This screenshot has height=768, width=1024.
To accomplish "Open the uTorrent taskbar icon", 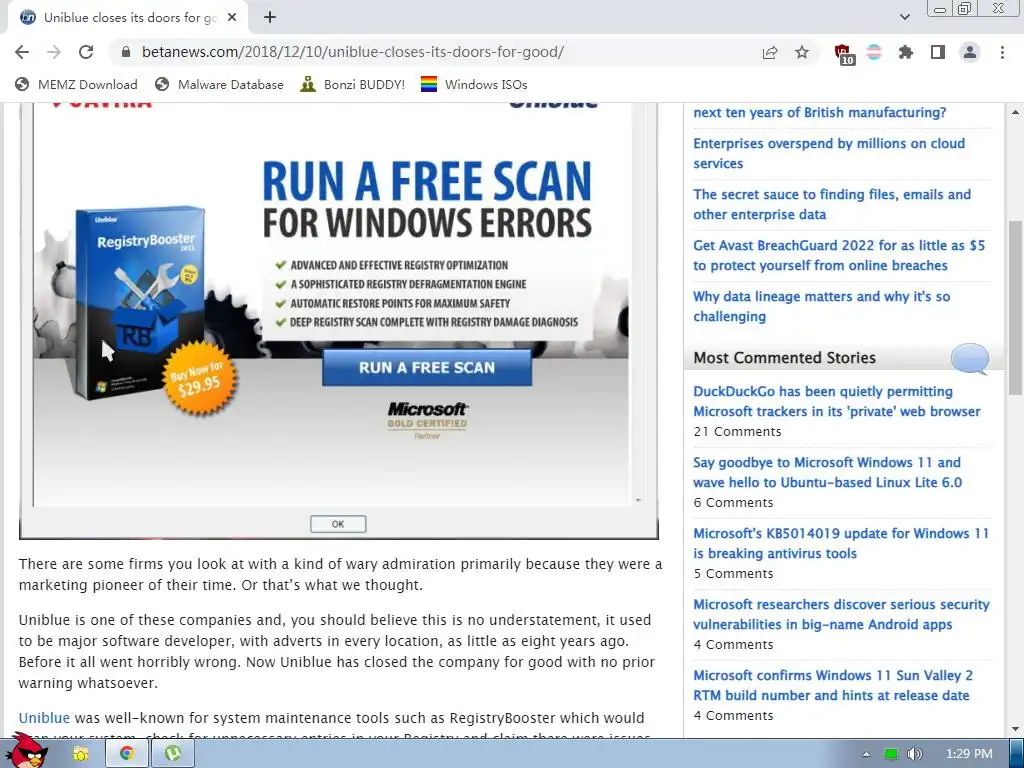I will coord(173,754).
